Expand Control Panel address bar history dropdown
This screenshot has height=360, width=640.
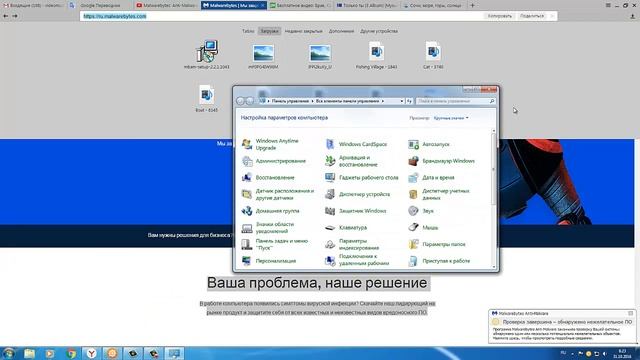tap(402, 101)
